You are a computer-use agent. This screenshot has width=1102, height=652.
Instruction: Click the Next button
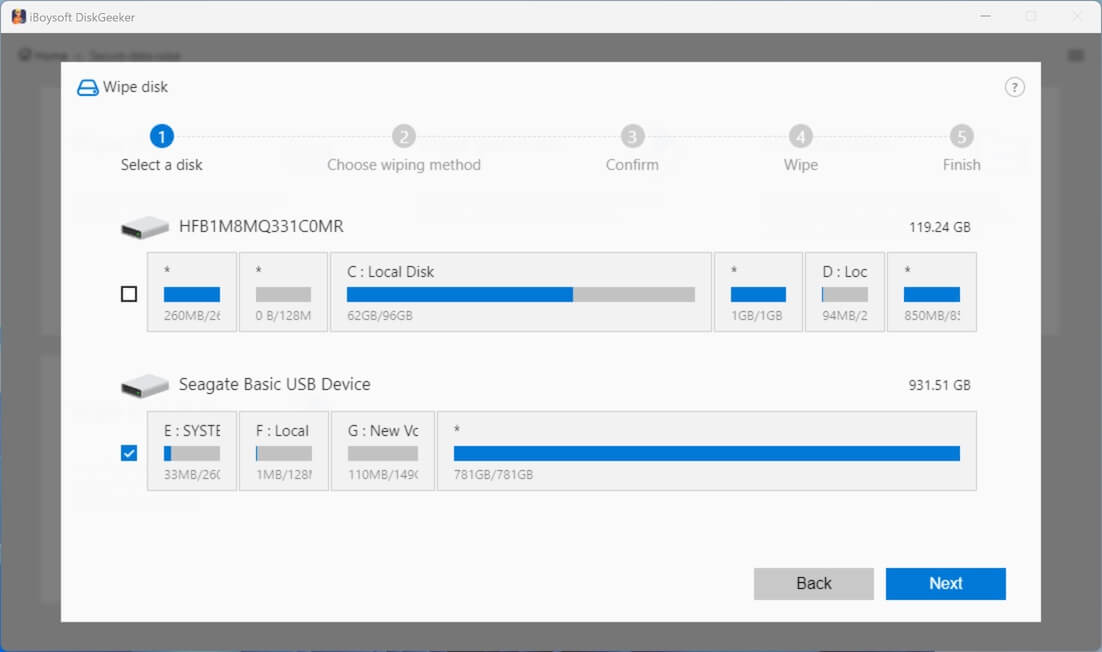(x=945, y=583)
